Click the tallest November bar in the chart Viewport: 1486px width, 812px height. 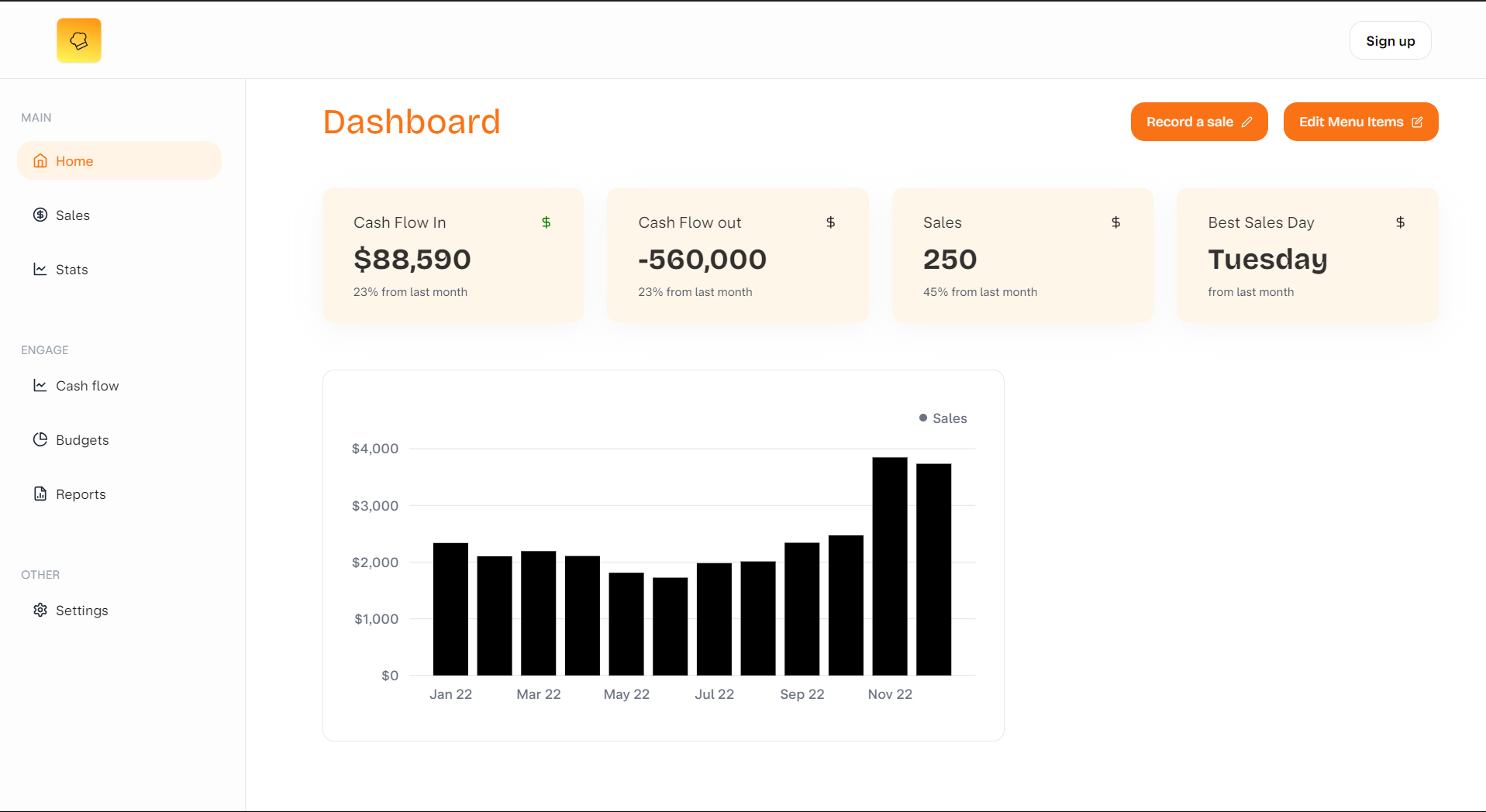tap(889, 566)
